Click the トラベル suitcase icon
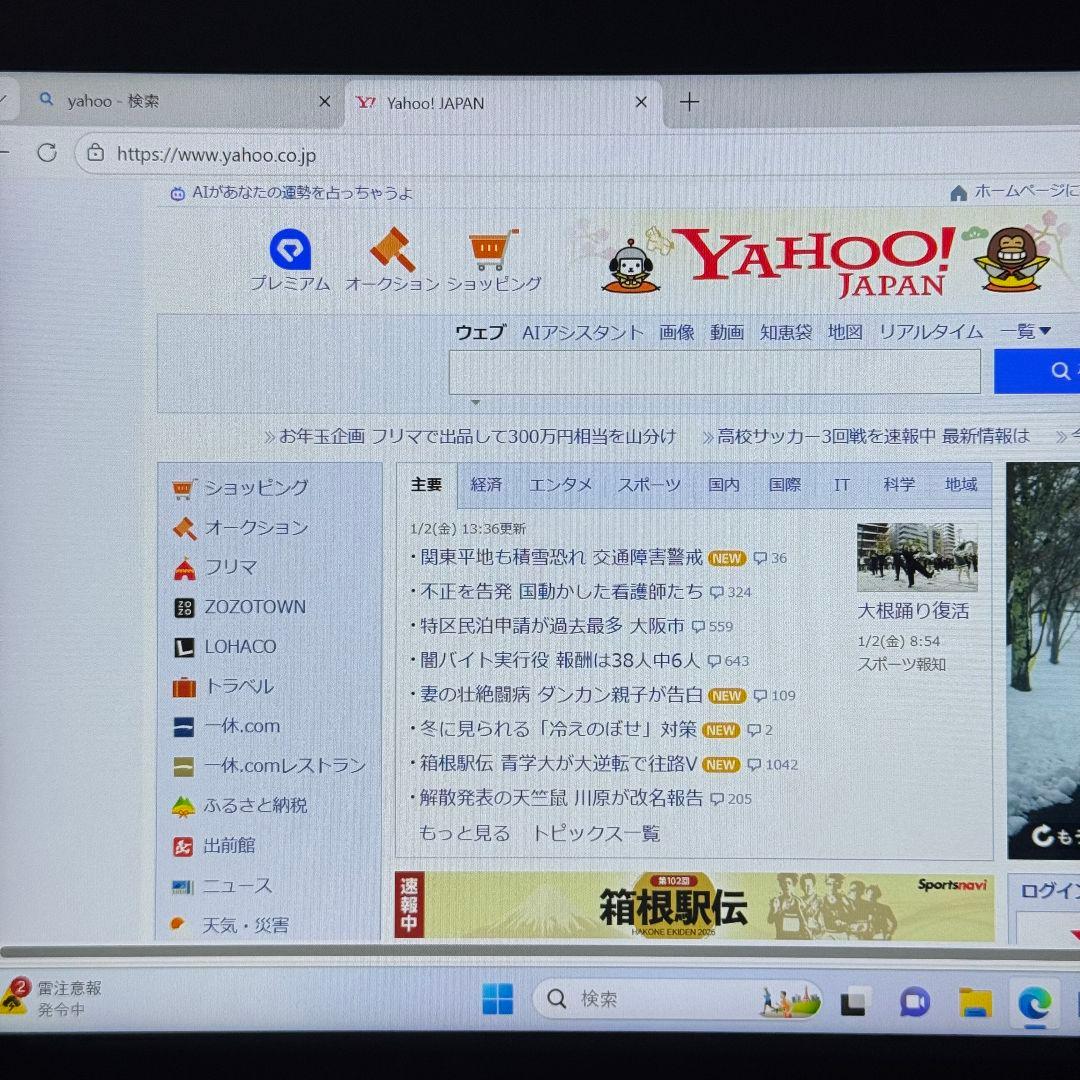 (x=184, y=687)
